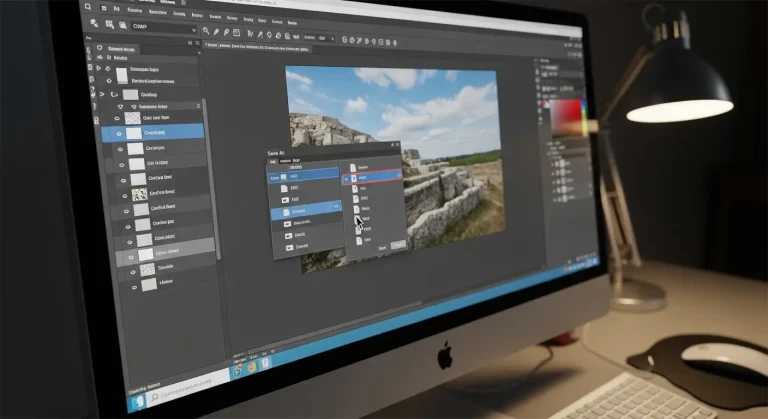Screen dimensions: 768x419
Task: Click the speckled black-and-tan layer thumbnail
Action: (140, 194)
